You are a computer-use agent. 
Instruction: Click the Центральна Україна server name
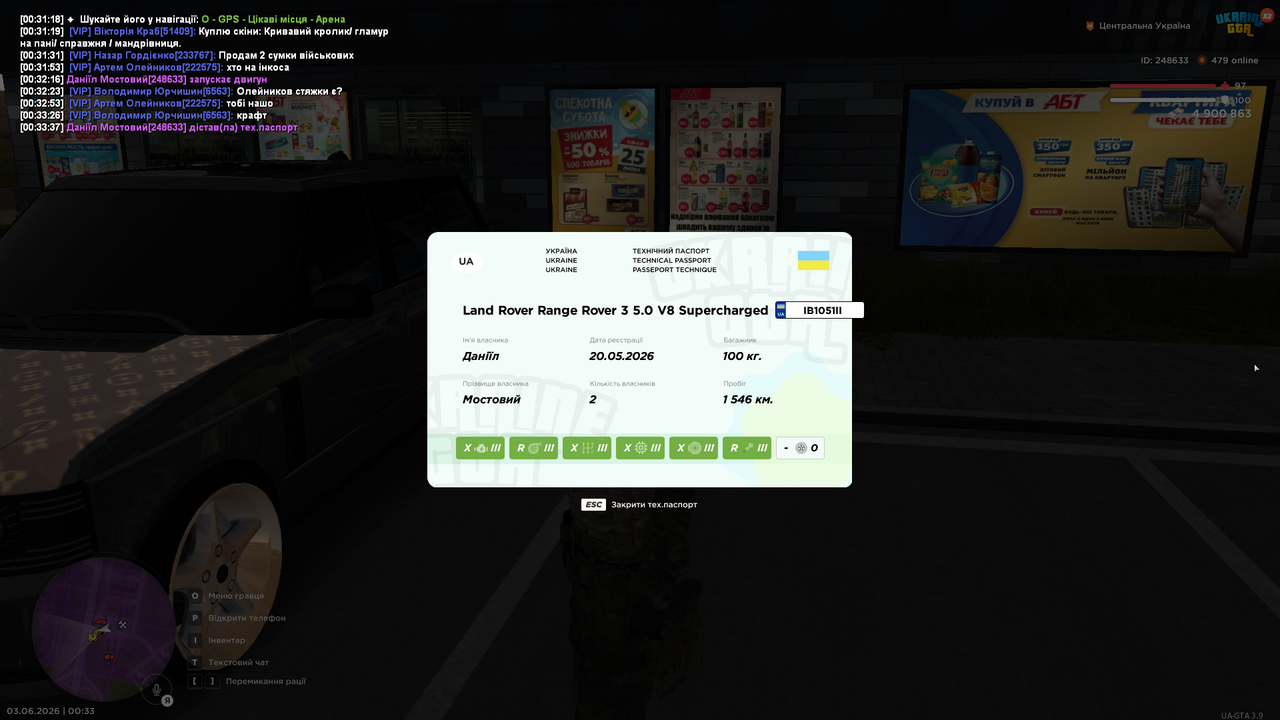1145,26
